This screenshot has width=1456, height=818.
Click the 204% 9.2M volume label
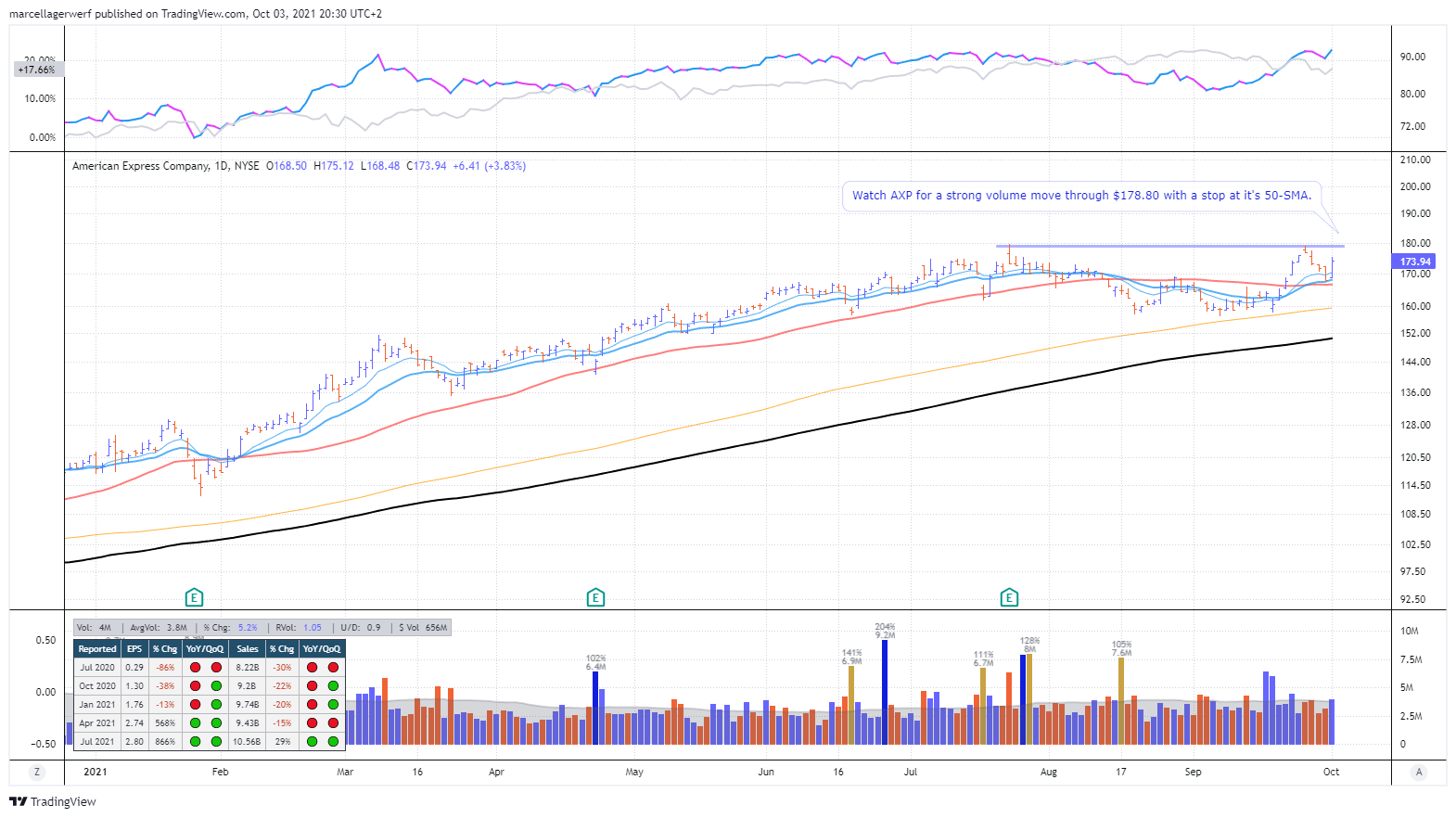(885, 631)
